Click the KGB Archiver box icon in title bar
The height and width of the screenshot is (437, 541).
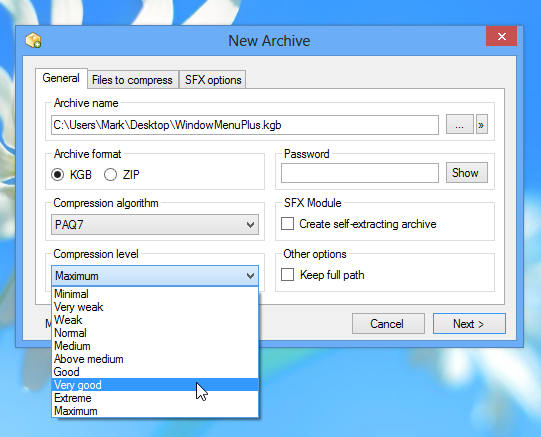tap(33, 40)
